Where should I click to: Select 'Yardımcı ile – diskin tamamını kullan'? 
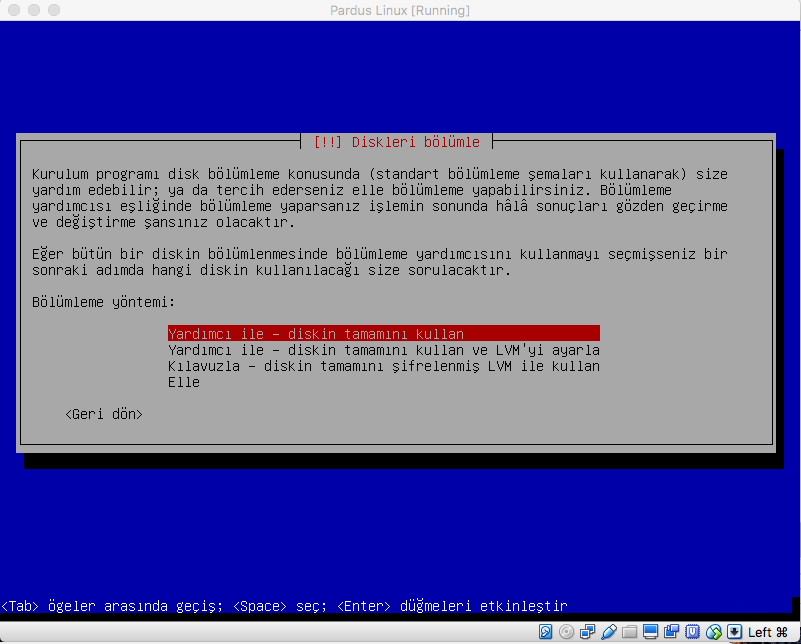(383, 334)
